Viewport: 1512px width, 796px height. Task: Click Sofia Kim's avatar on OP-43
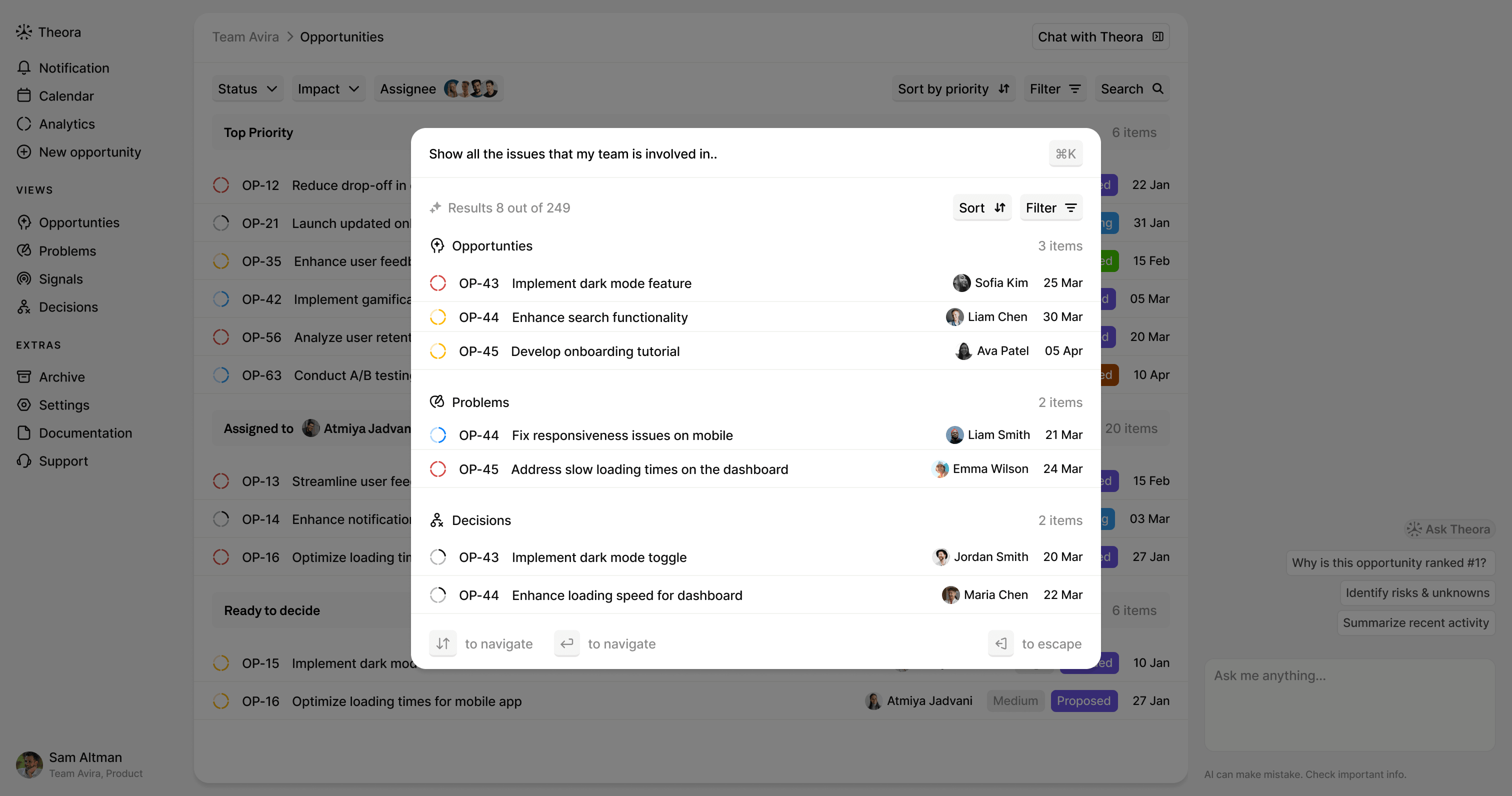pyautogui.click(x=962, y=283)
